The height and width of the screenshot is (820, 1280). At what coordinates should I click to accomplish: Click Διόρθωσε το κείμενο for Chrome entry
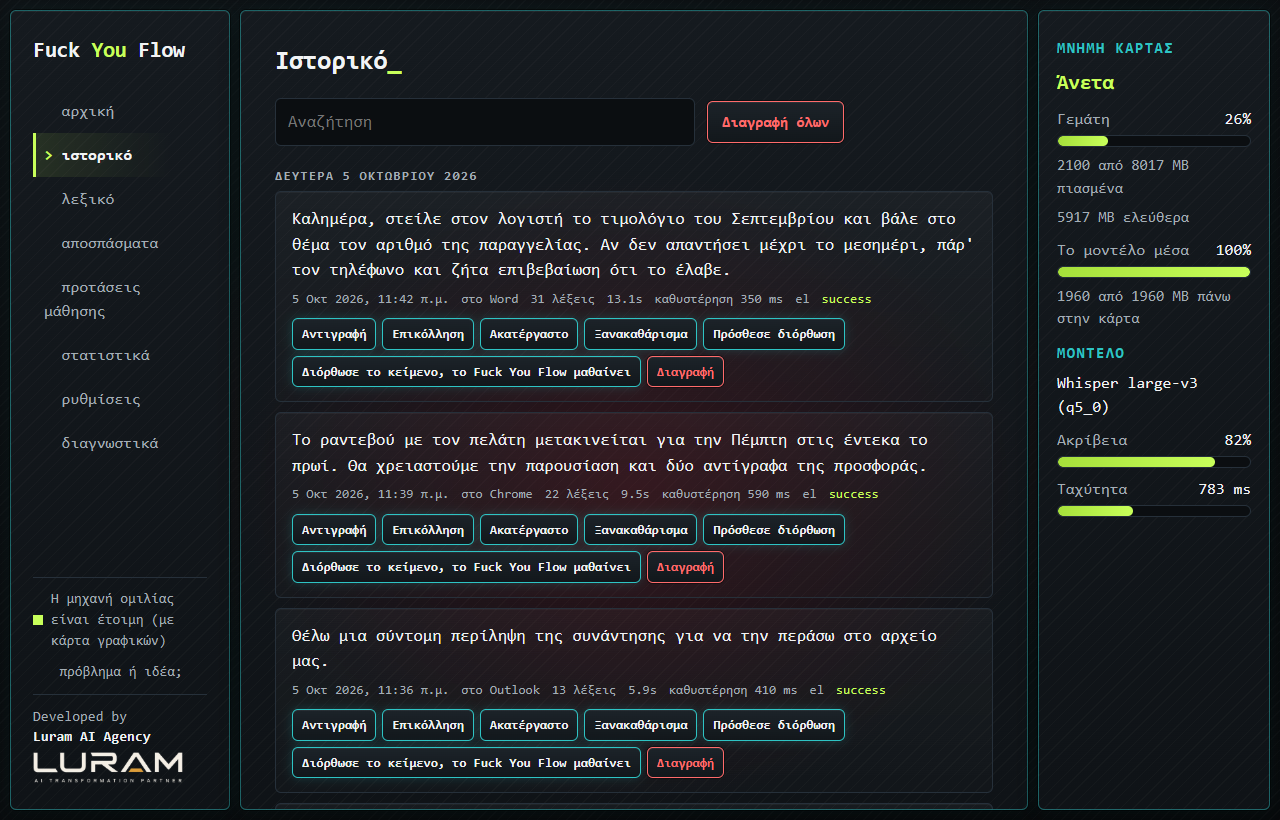pyautogui.click(x=466, y=567)
